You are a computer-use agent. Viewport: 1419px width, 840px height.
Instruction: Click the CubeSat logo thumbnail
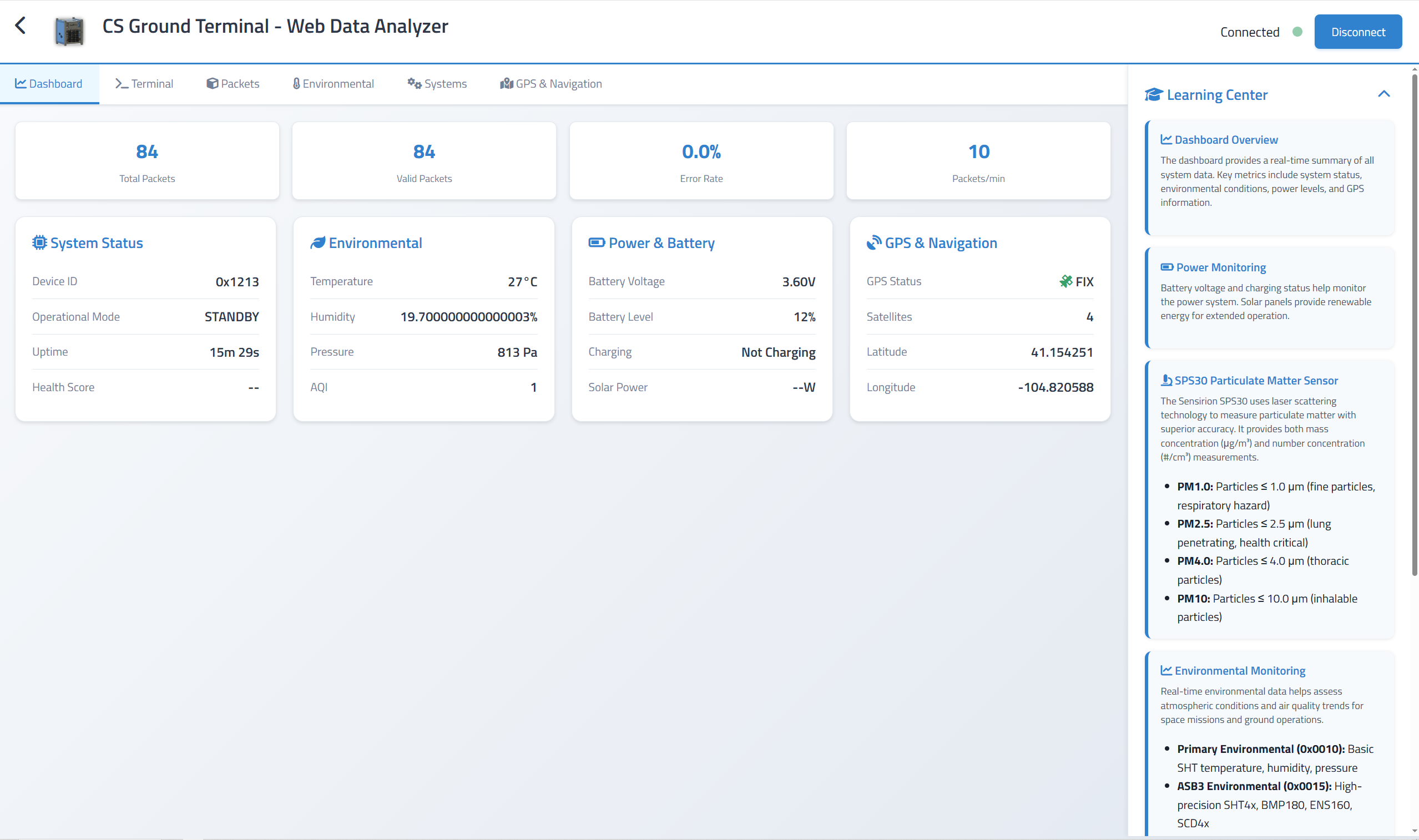coord(69,31)
